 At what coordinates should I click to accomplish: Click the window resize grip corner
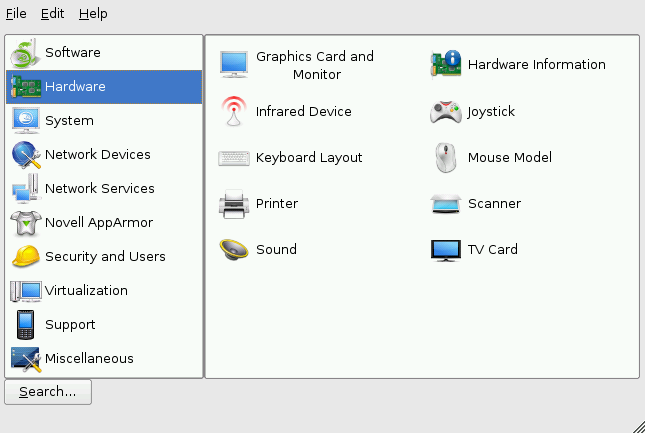637,425
